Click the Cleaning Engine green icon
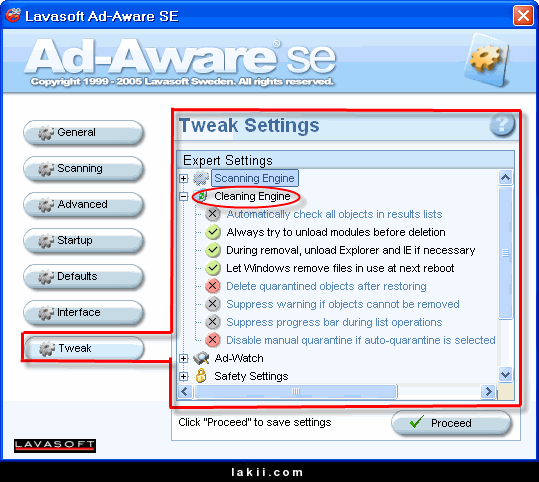Screen dimensions: 539x482 (201, 196)
